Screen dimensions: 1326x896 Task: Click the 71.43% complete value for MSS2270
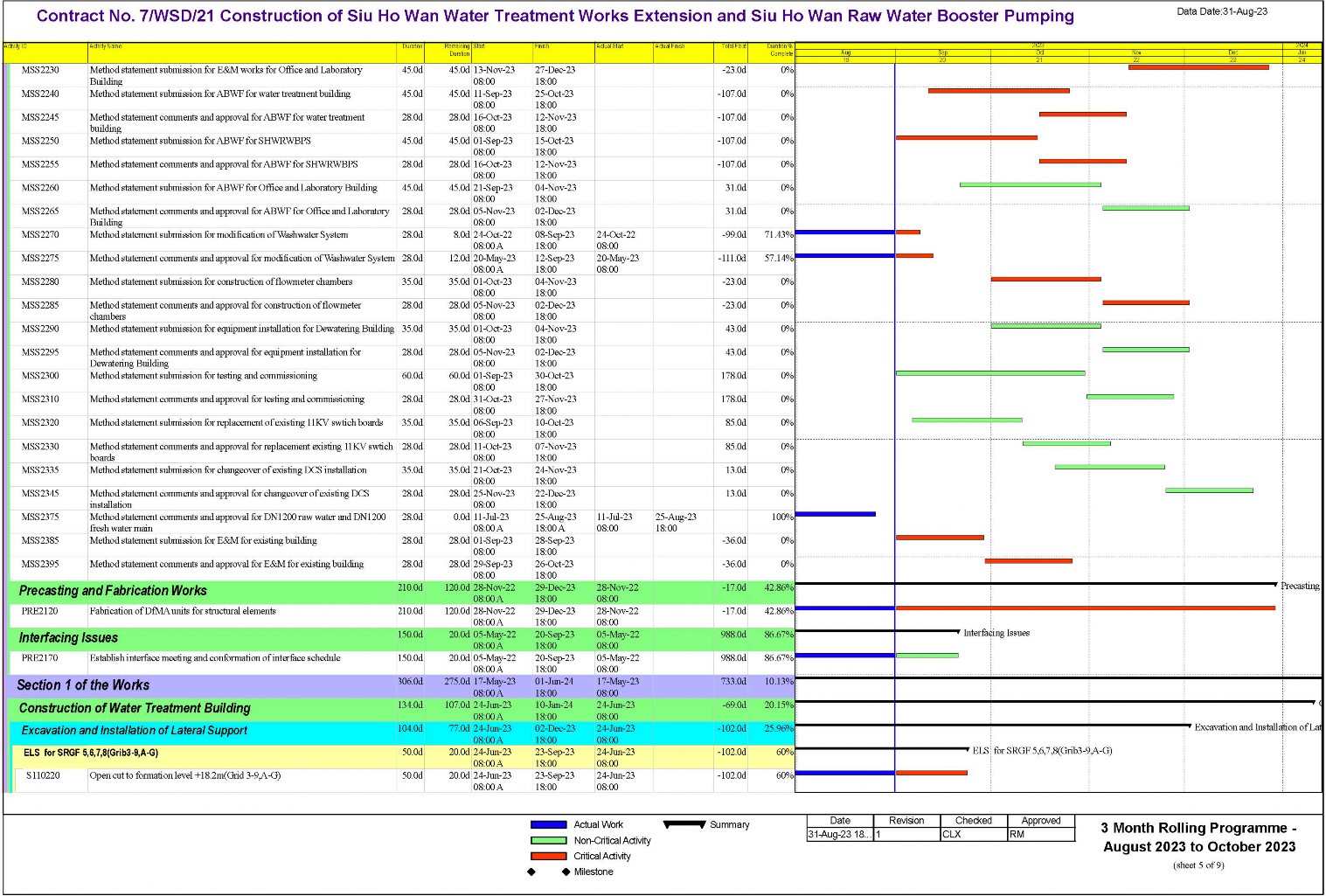[779, 234]
